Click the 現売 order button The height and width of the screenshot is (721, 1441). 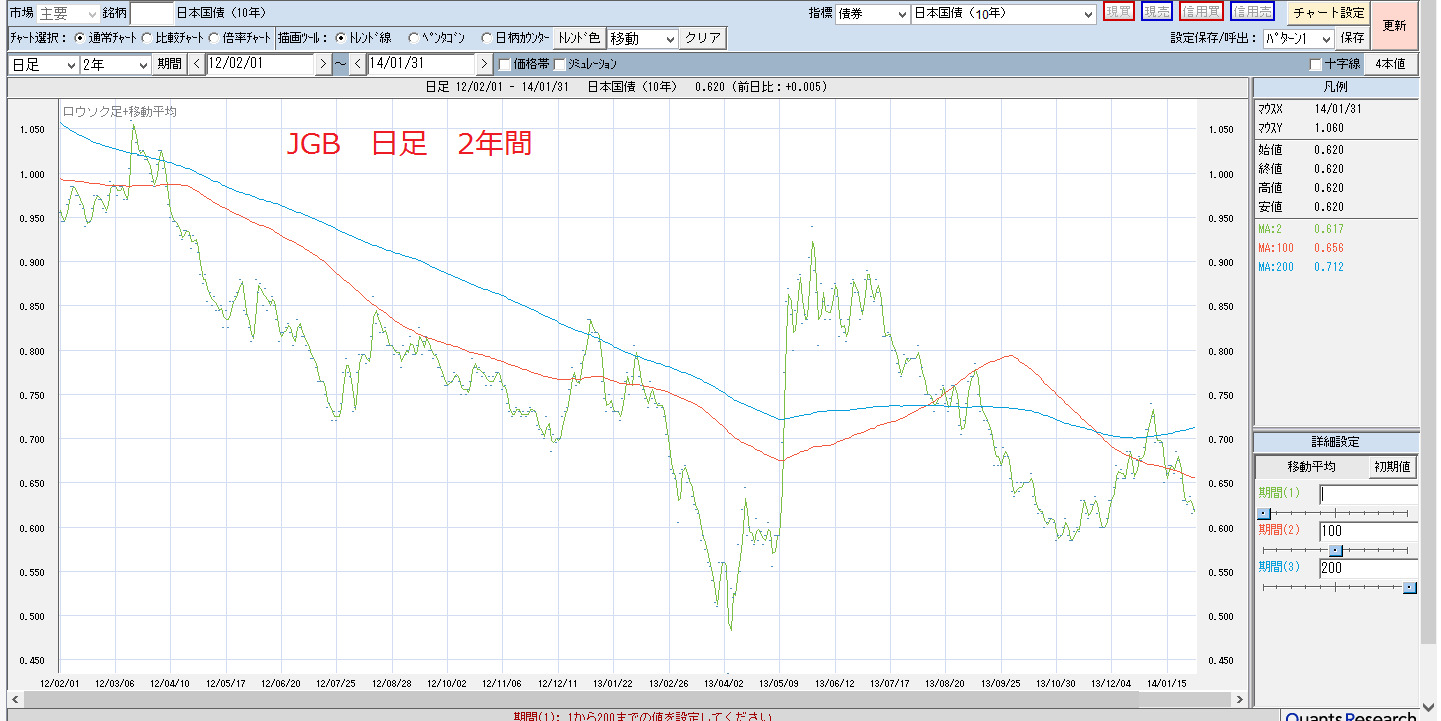1157,12
